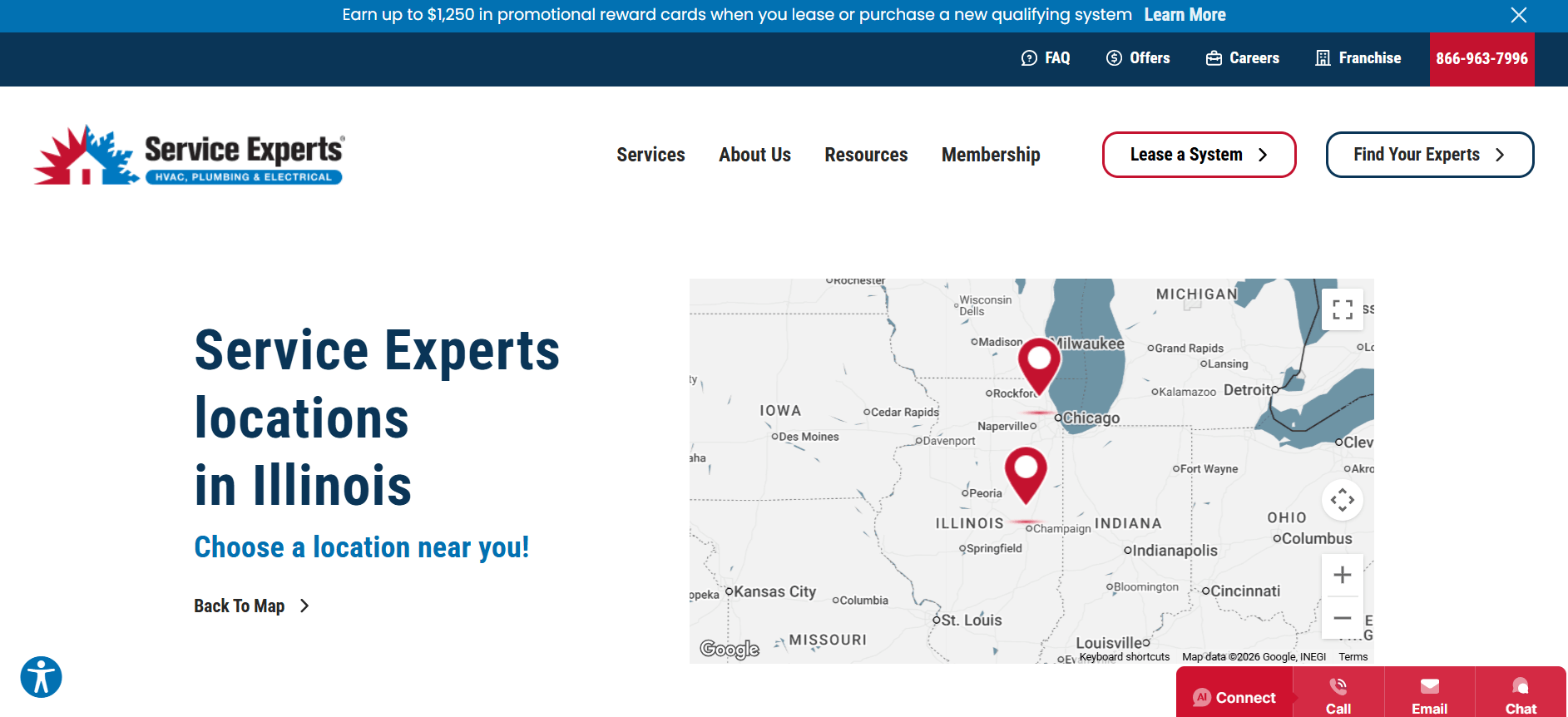Open Keyboard shortcuts for the map
Image resolution: width=1568 pixels, height=717 pixels.
point(1124,657)
